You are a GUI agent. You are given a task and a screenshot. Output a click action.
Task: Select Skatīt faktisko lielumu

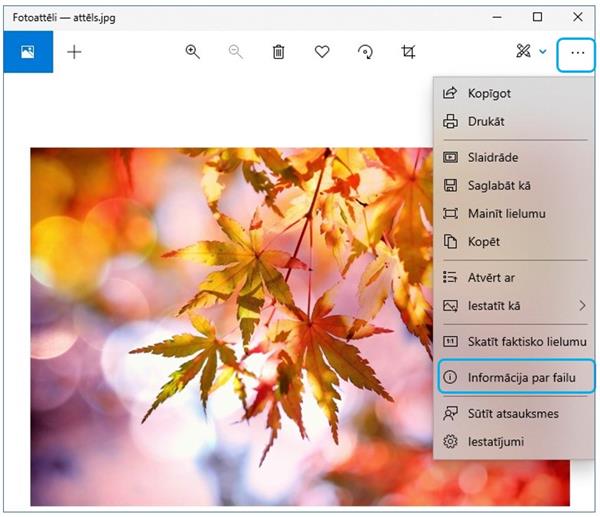(x=514, y=341)
